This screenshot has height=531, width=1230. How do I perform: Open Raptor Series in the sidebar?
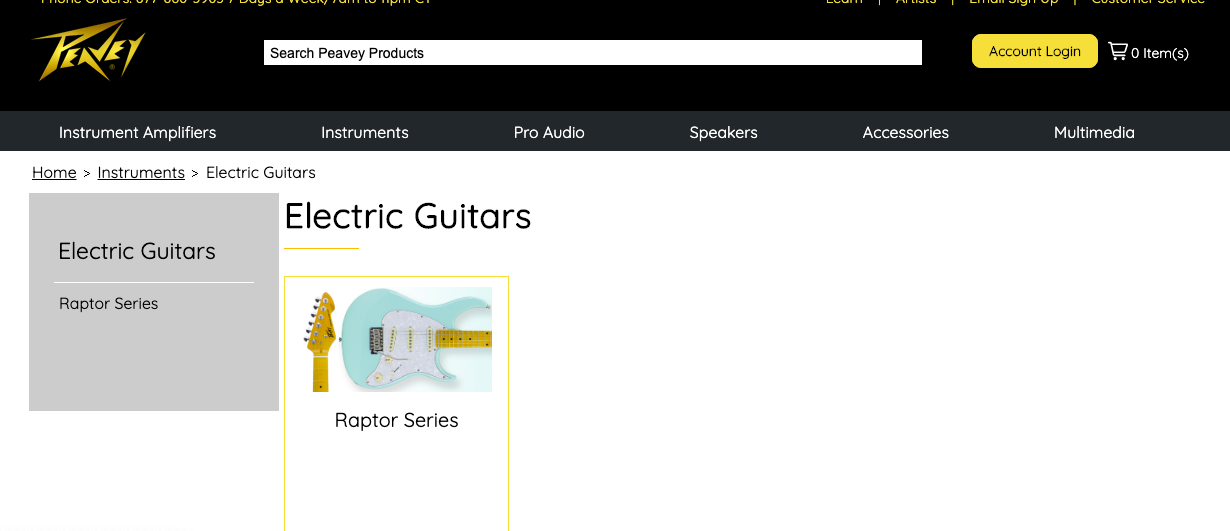(108, 304)
